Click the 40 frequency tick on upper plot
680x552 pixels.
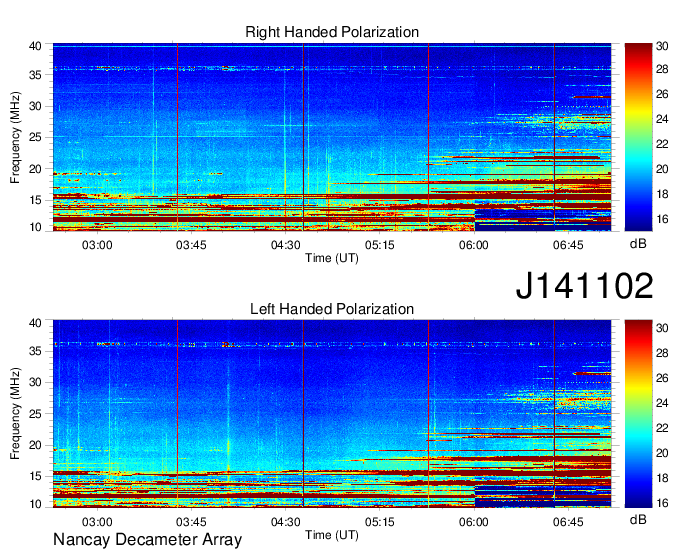[35, 46]
